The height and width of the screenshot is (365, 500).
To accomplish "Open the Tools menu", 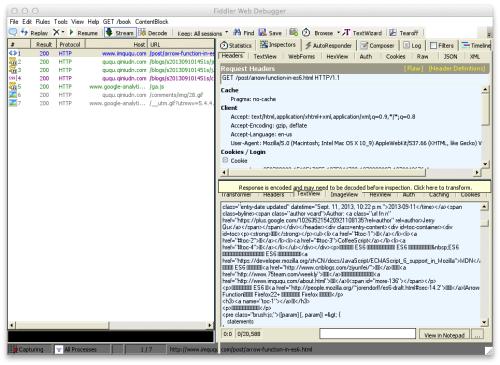I will 61,22.
